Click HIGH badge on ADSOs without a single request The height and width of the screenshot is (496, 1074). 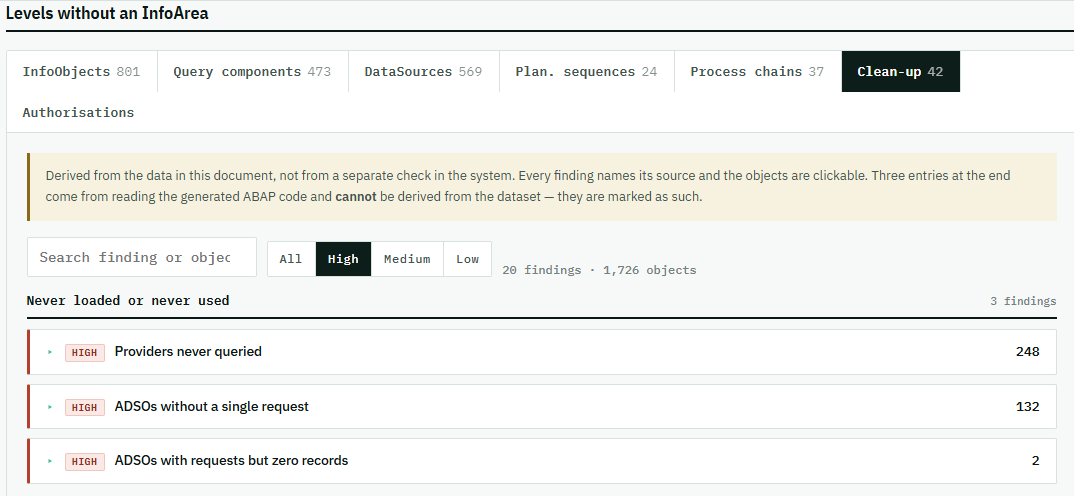point(85,407)
